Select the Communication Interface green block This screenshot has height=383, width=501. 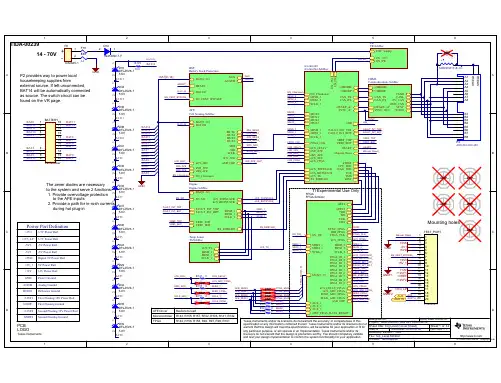click(390, 101)
